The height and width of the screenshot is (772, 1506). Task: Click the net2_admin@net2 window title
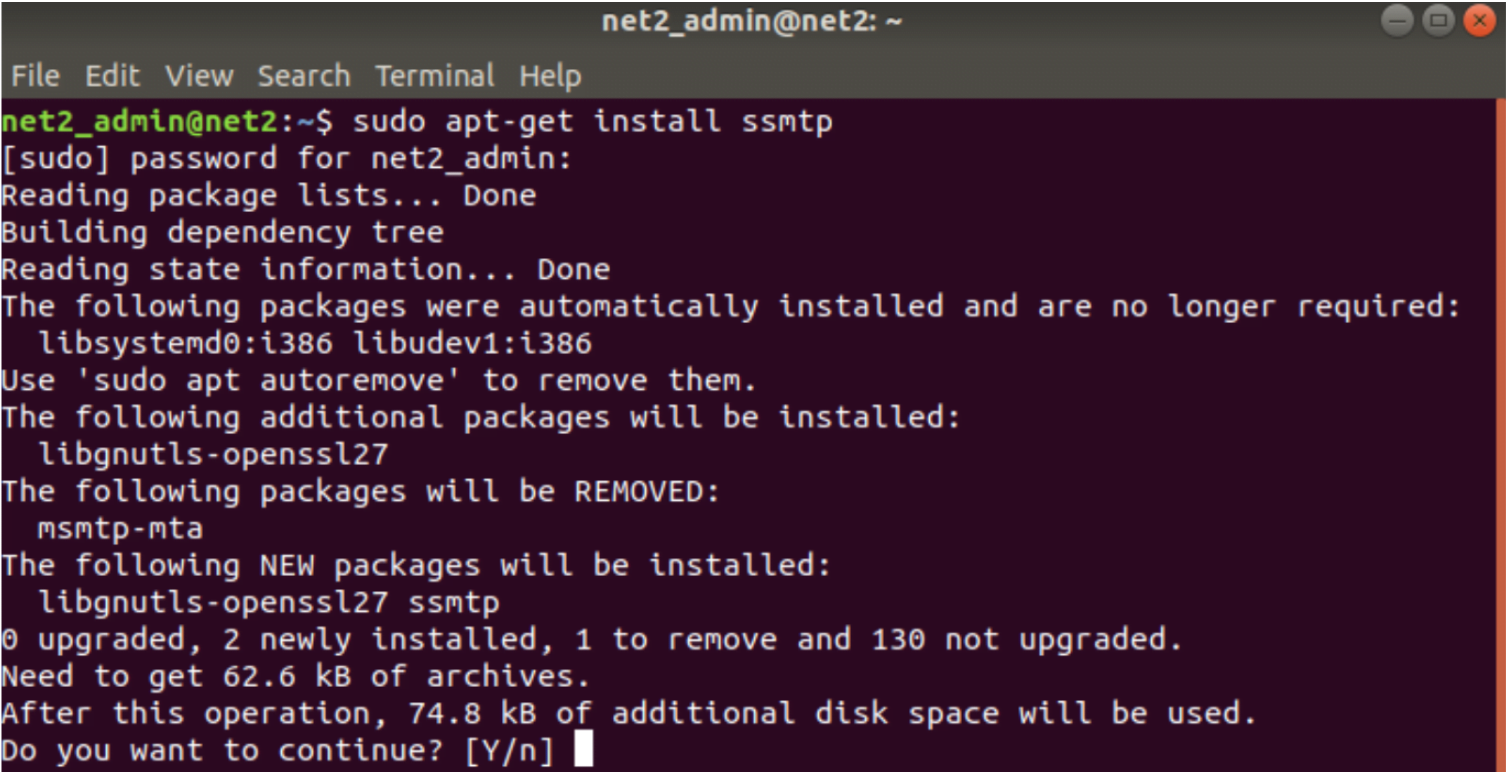point(752,21)
